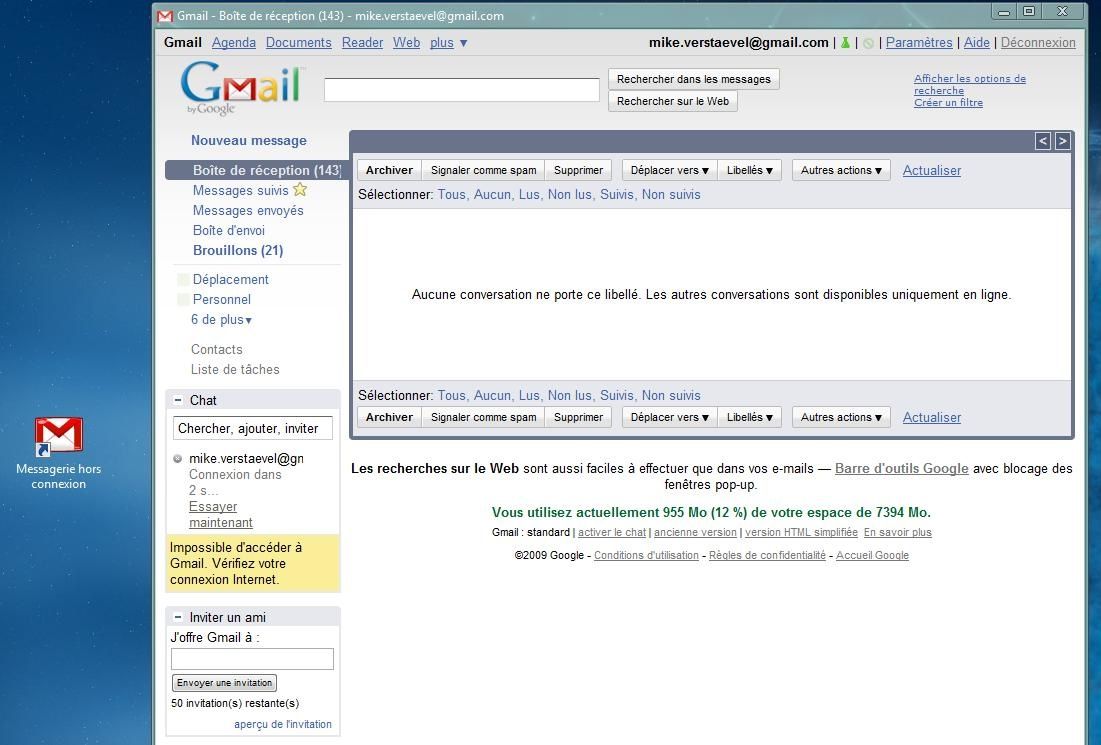Expand the 6 de plus labels list
Viewport: 1101px width, 745px height.
click(x=221, y=319)
